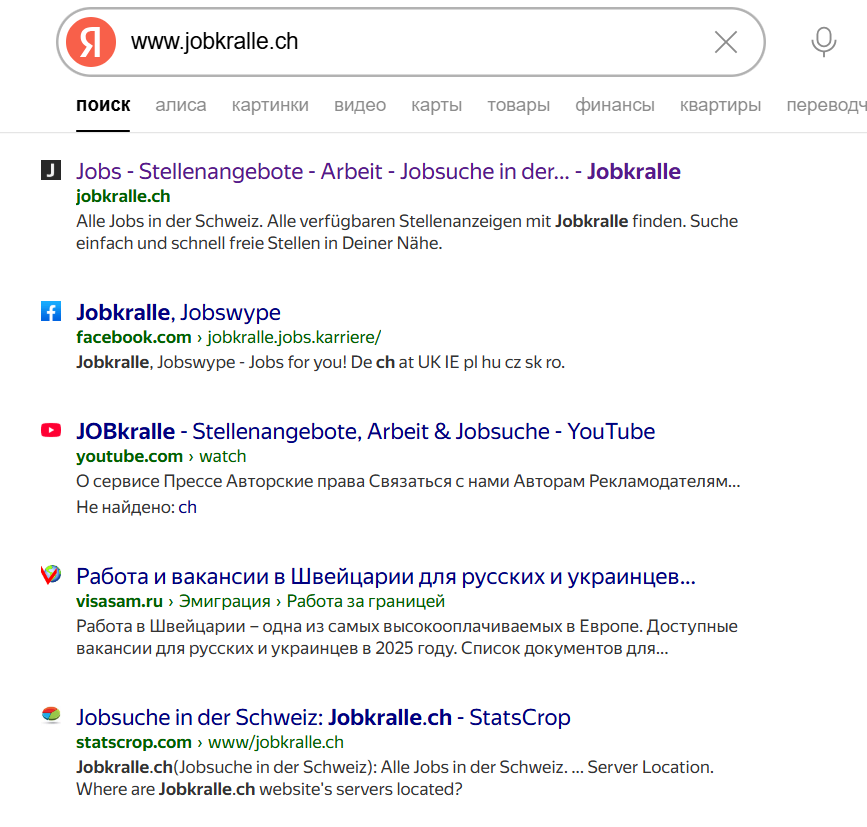Click the statscrop.com green URL
This screenshot has width=867, height=827.
click(x=134, y=742)
